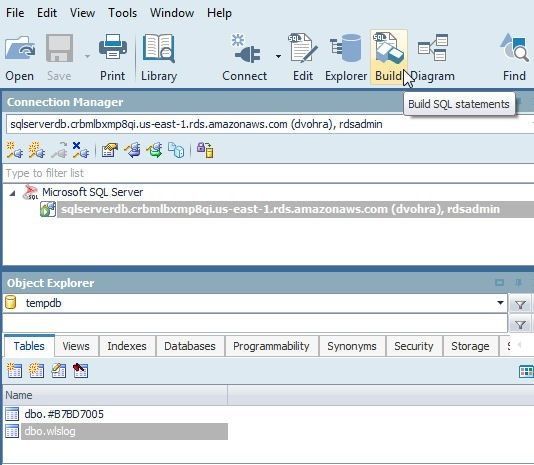
Task: Click the greyed-out reconnect plug icon
Action: pyautogui.click(x=59, y=150)
